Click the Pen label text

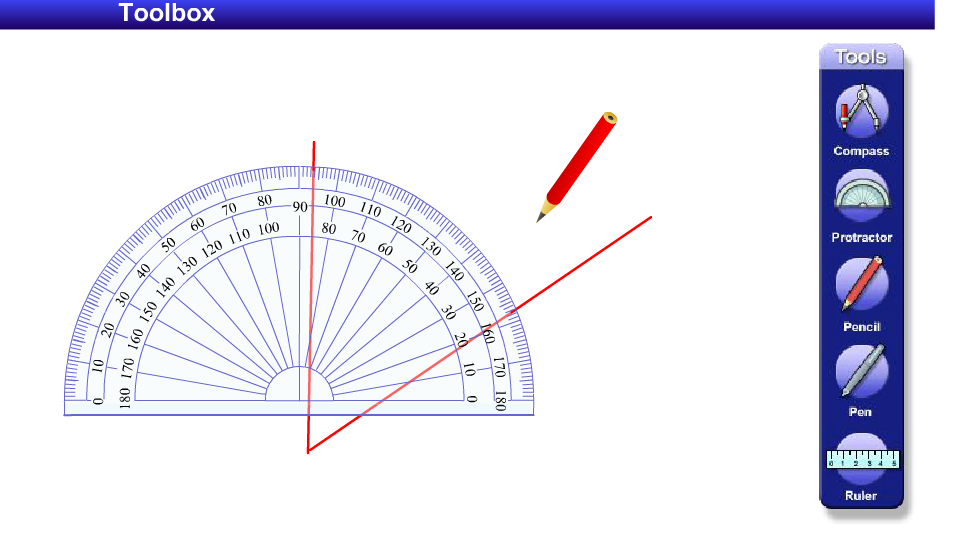pos(860,412)
